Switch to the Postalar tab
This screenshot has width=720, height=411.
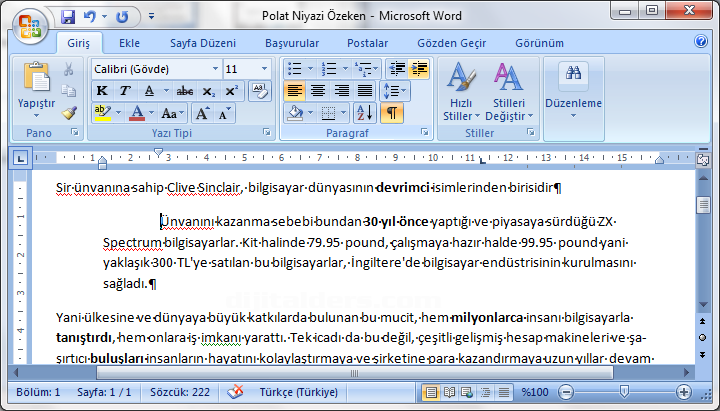pyautogui.click(x=367, y=43)
